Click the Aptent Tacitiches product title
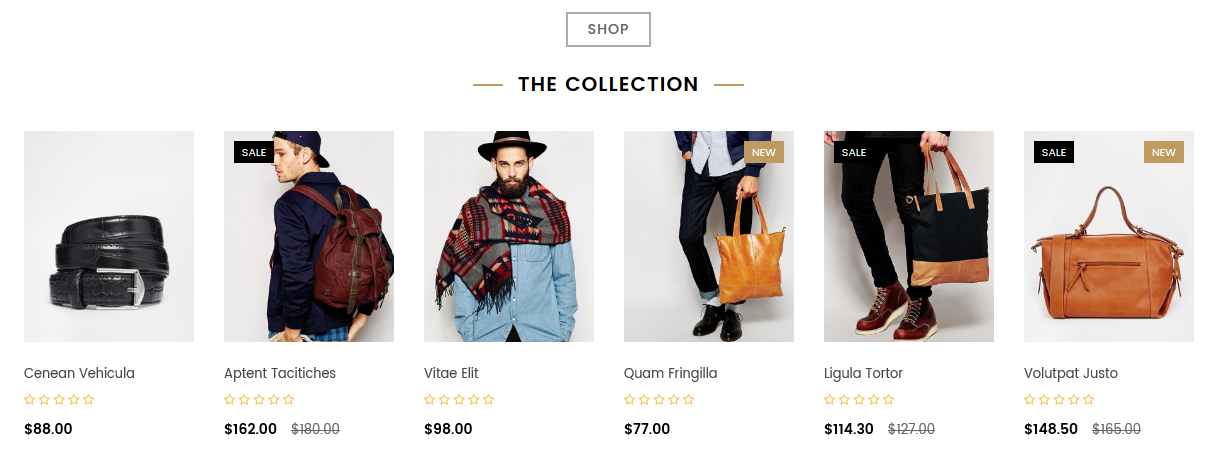Screen dimensions: 1218x467 coord(280,373)
